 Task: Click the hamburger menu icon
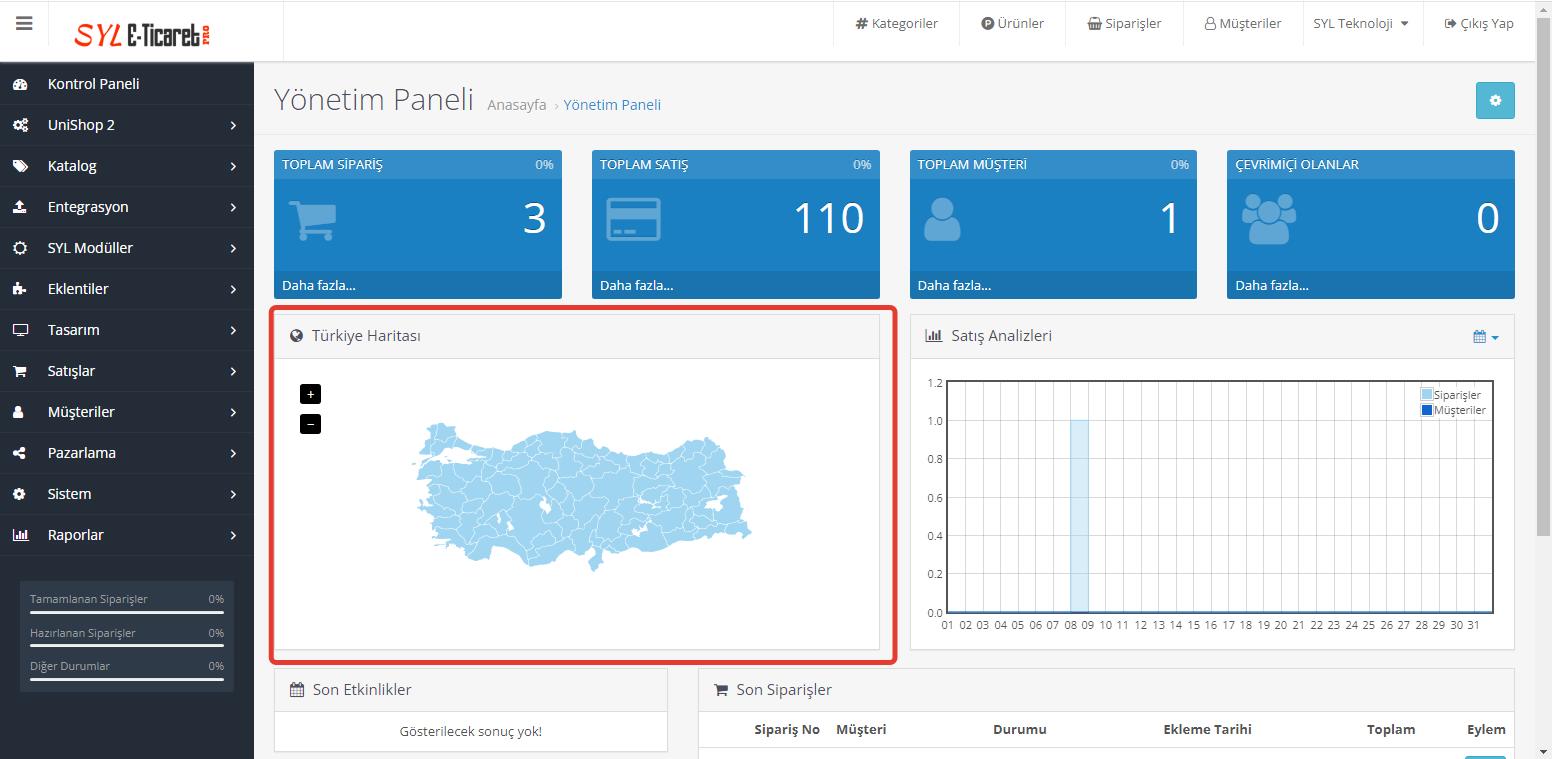click(x=24, y=24)
